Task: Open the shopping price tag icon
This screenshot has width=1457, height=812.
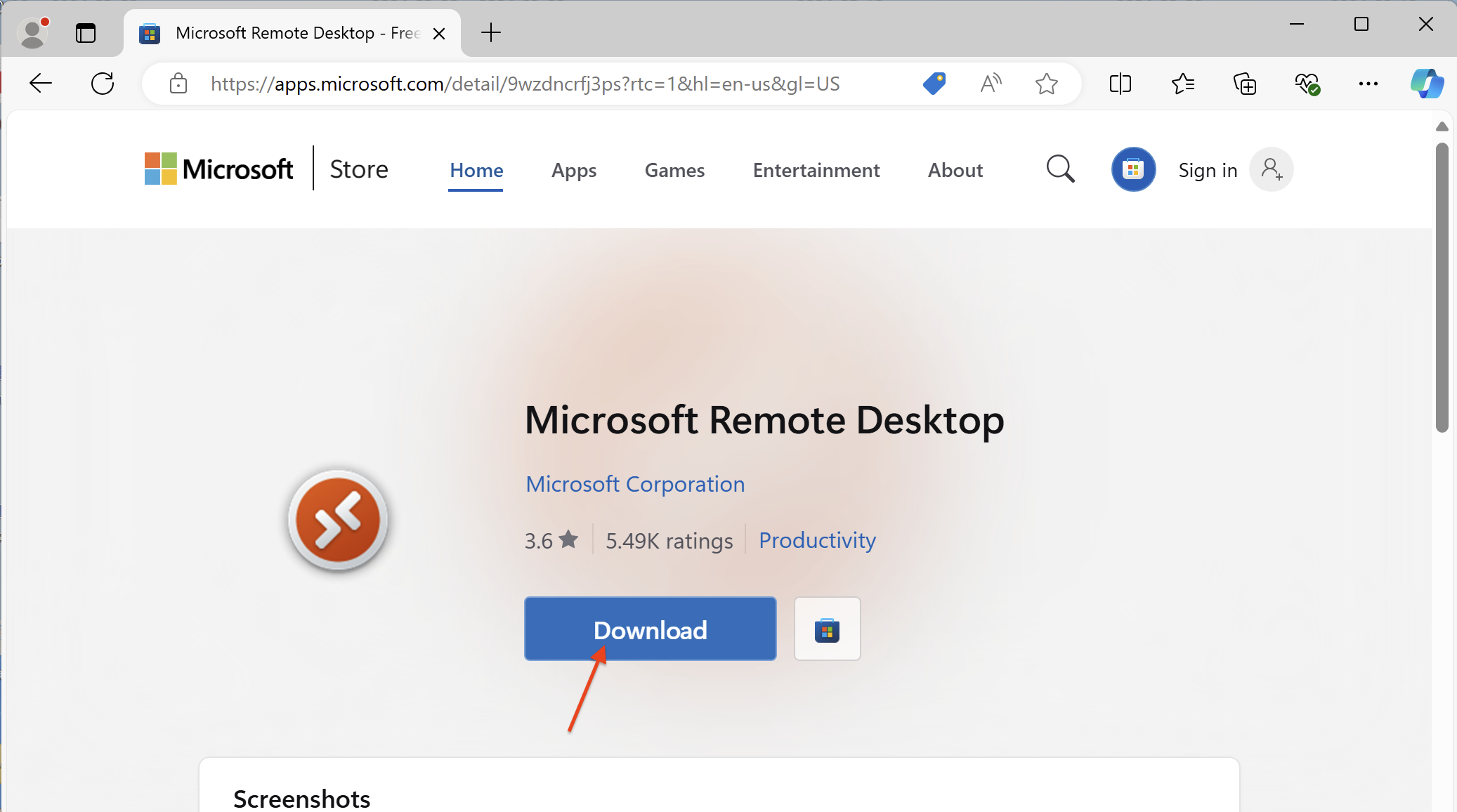Action: pyautogui.click(x=934, y=84)
